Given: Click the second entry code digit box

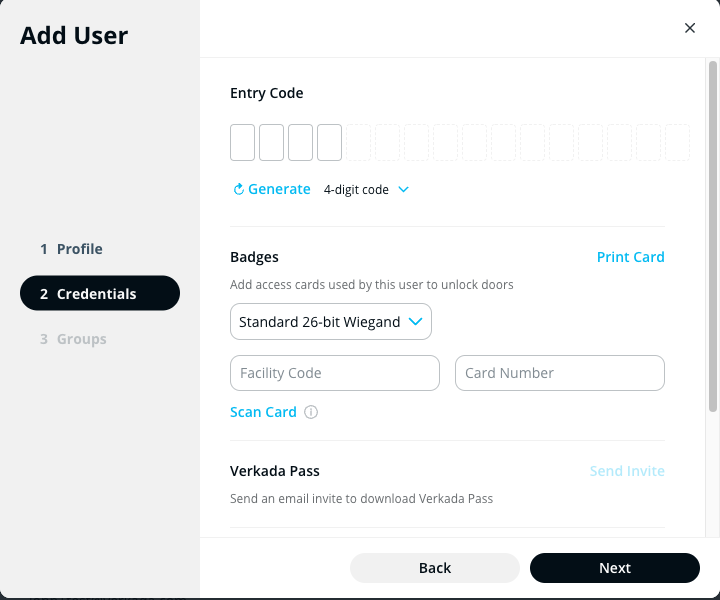Looking at the screenshot, I should point(271,143).
